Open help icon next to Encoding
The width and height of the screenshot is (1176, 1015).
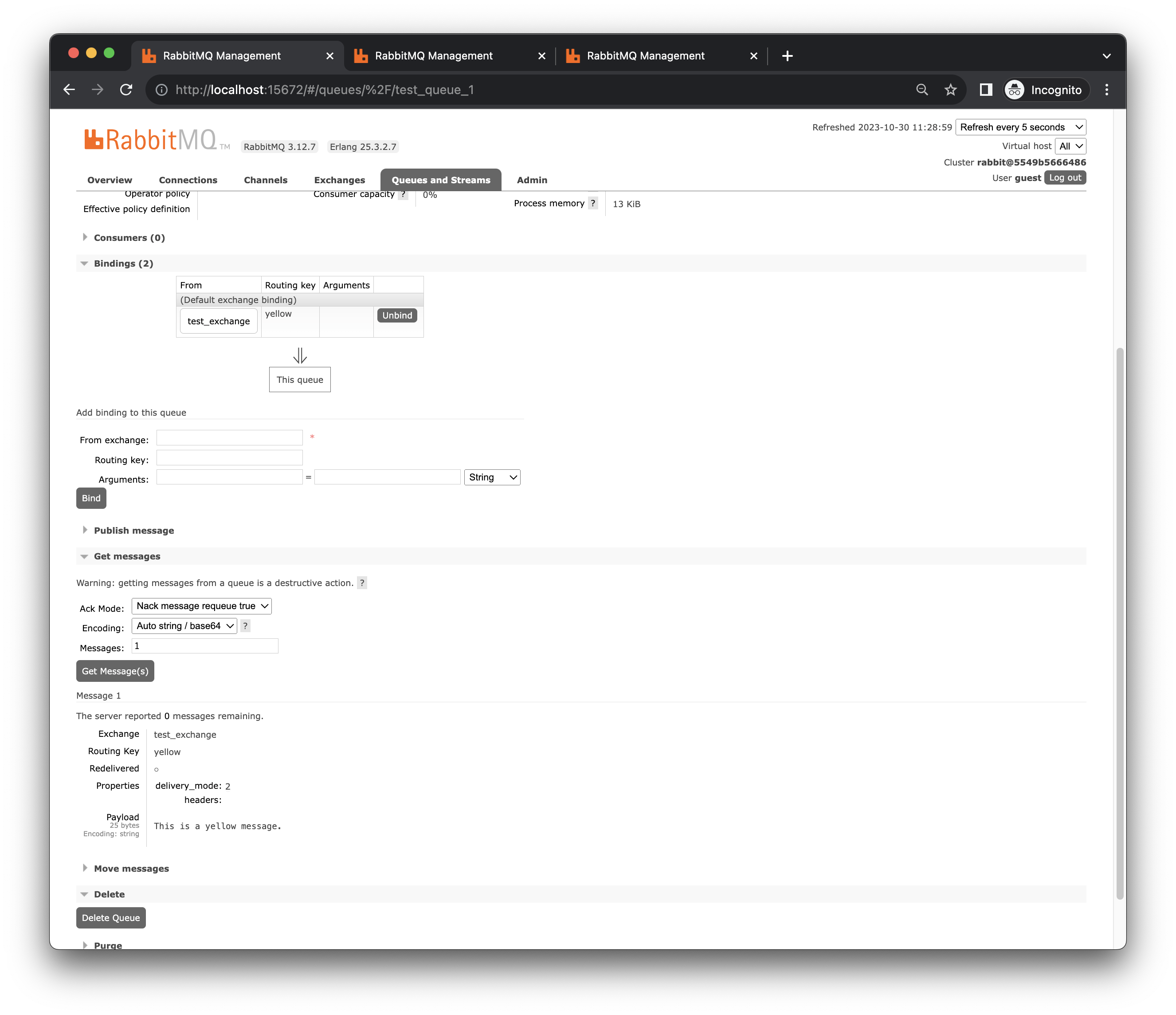[245, 626]
